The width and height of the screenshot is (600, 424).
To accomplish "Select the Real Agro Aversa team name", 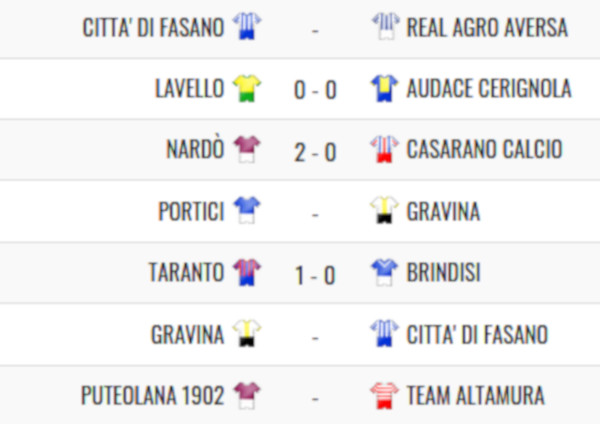I will (x=487, y=28).
